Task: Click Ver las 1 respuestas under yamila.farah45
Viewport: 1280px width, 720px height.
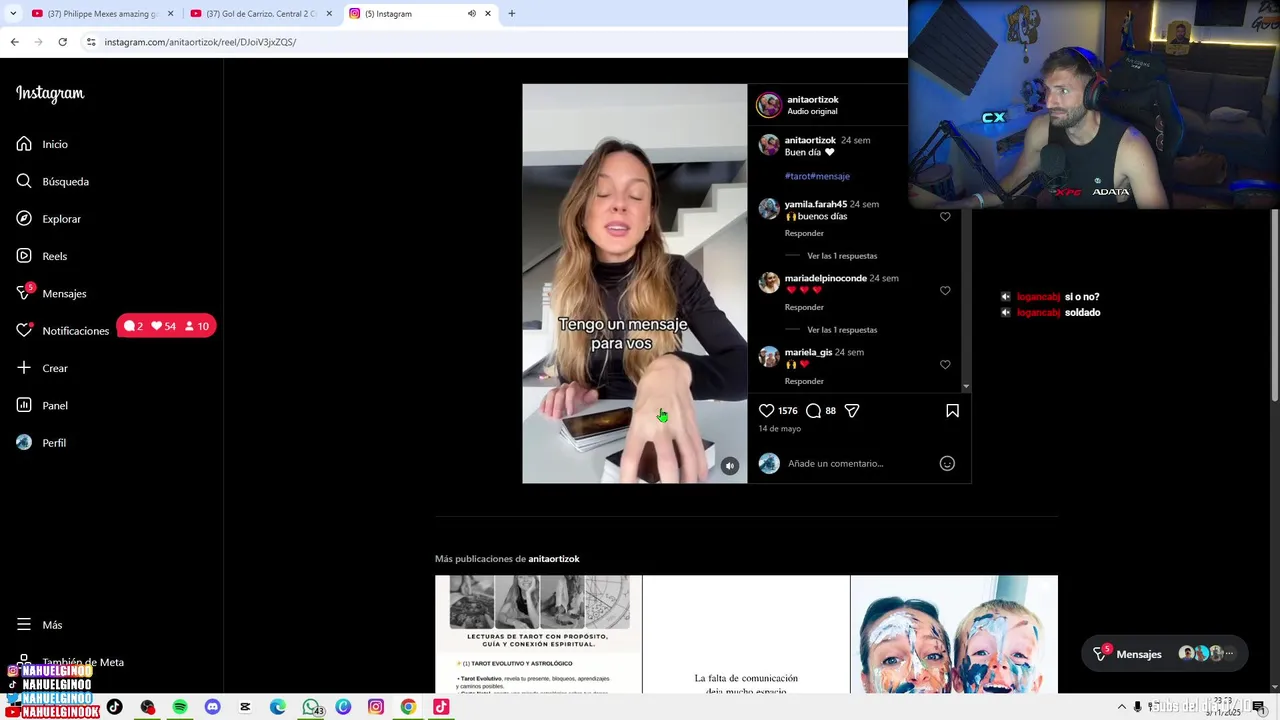Action: (842, 256)
